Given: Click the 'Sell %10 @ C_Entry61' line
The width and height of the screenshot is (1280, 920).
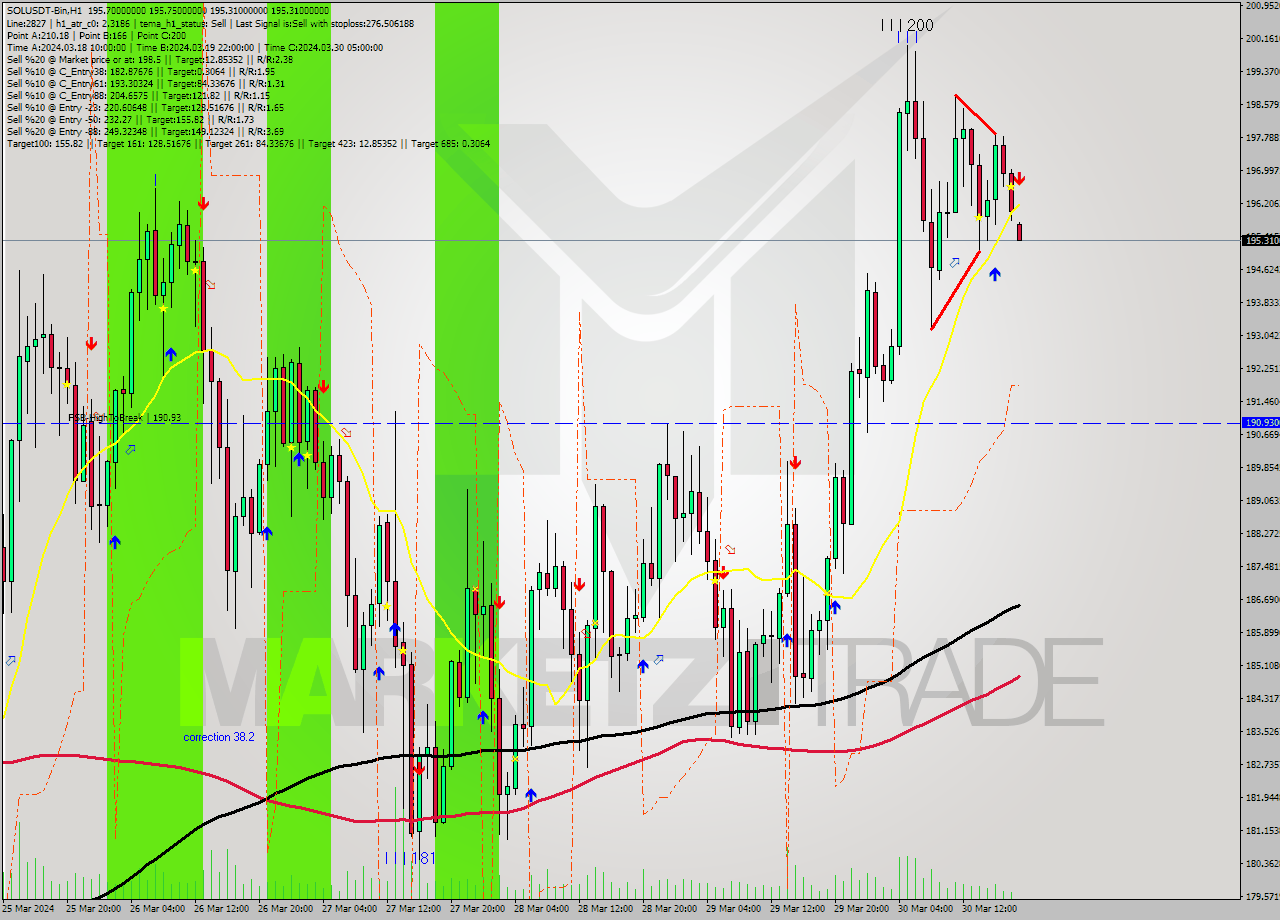Looking at the screenshot, I should [145, 83].
